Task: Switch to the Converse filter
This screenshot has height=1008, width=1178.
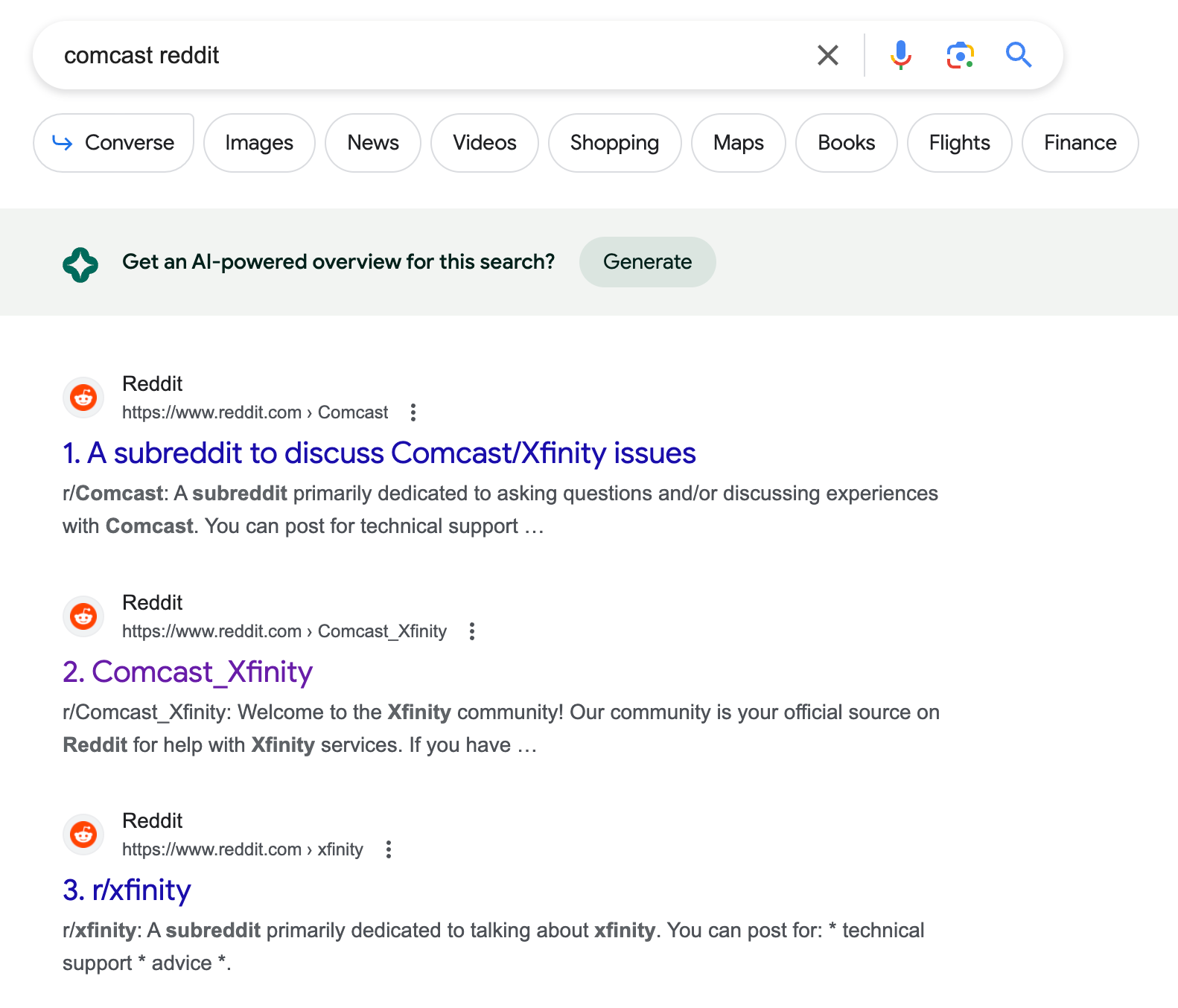Action: (114, 143)
